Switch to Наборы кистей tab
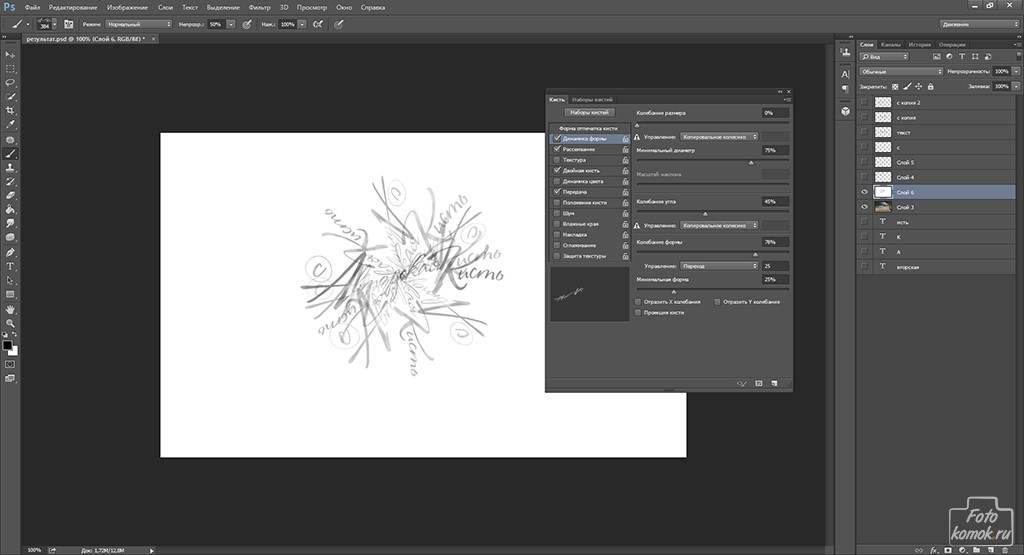This screenshot has height=555, width=1024. 592,99
